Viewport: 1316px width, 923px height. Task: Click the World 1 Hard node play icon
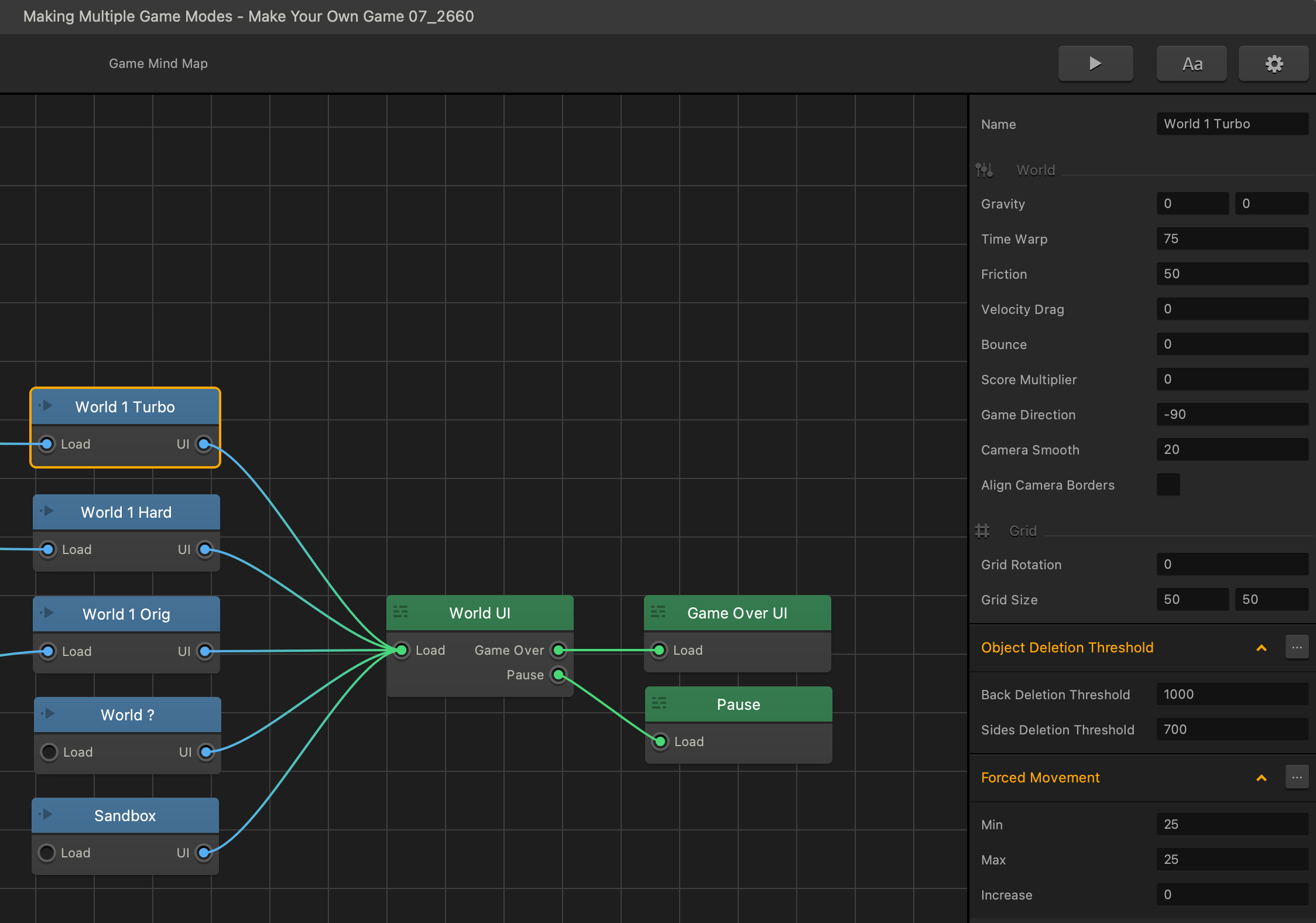48,511
